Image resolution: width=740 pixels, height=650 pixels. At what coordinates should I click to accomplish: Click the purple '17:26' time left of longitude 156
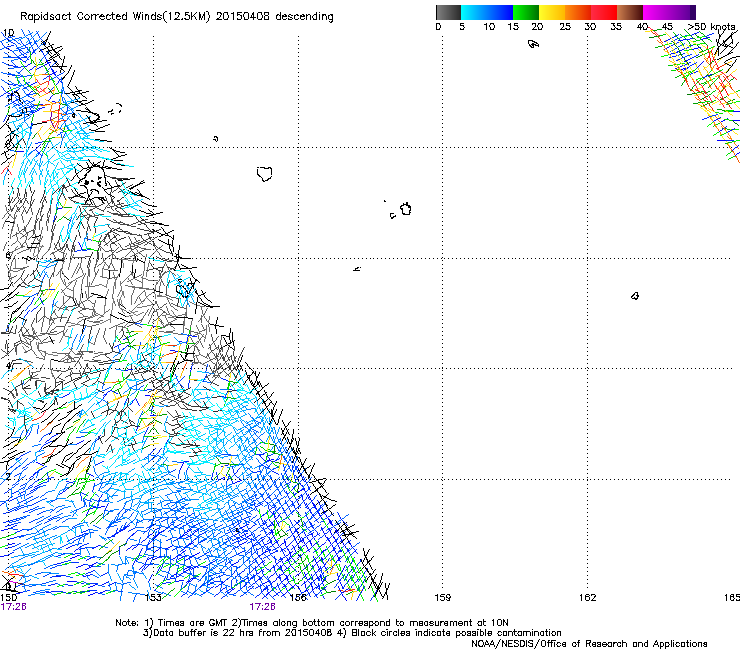tap(262, 607)
